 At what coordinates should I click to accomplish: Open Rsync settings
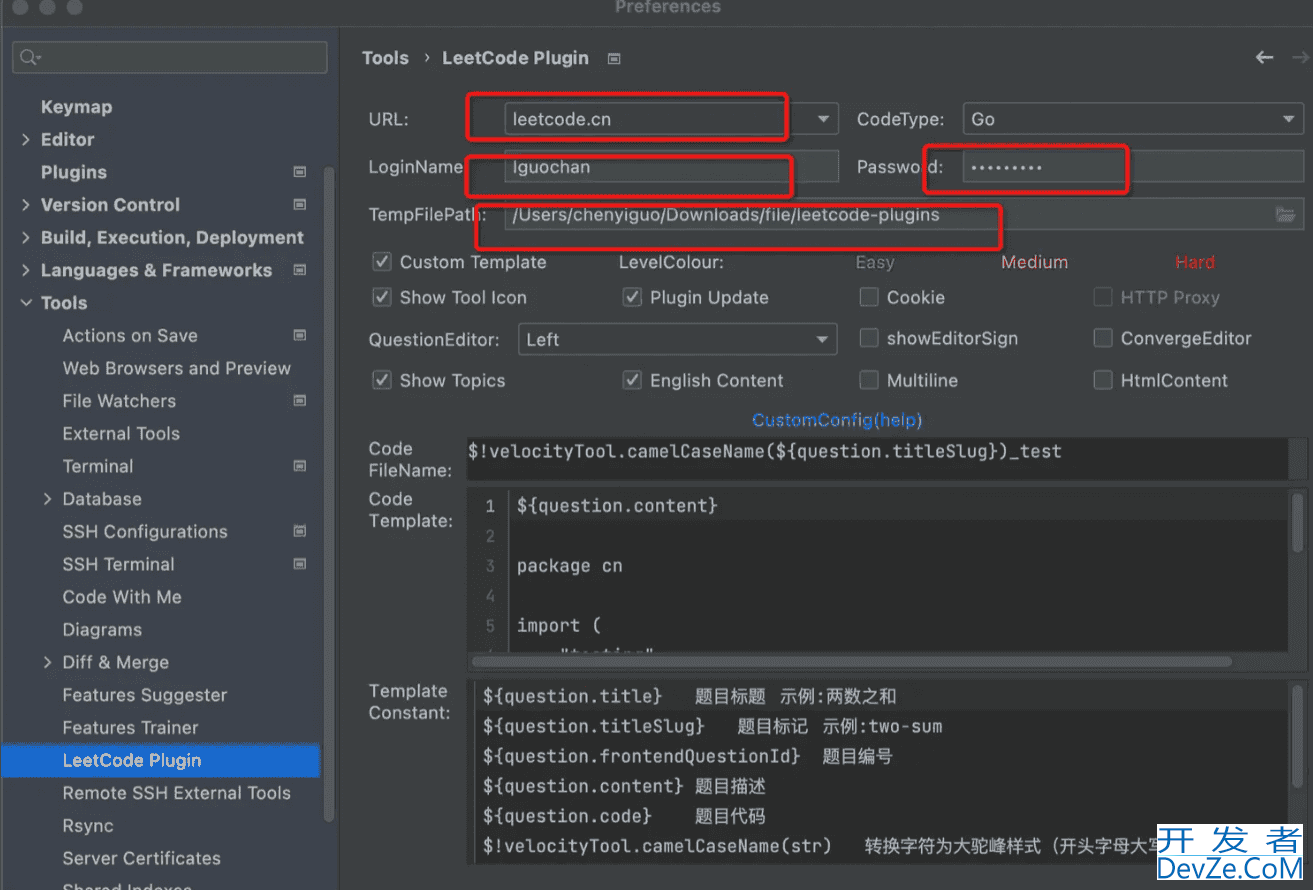pos(88,826)
